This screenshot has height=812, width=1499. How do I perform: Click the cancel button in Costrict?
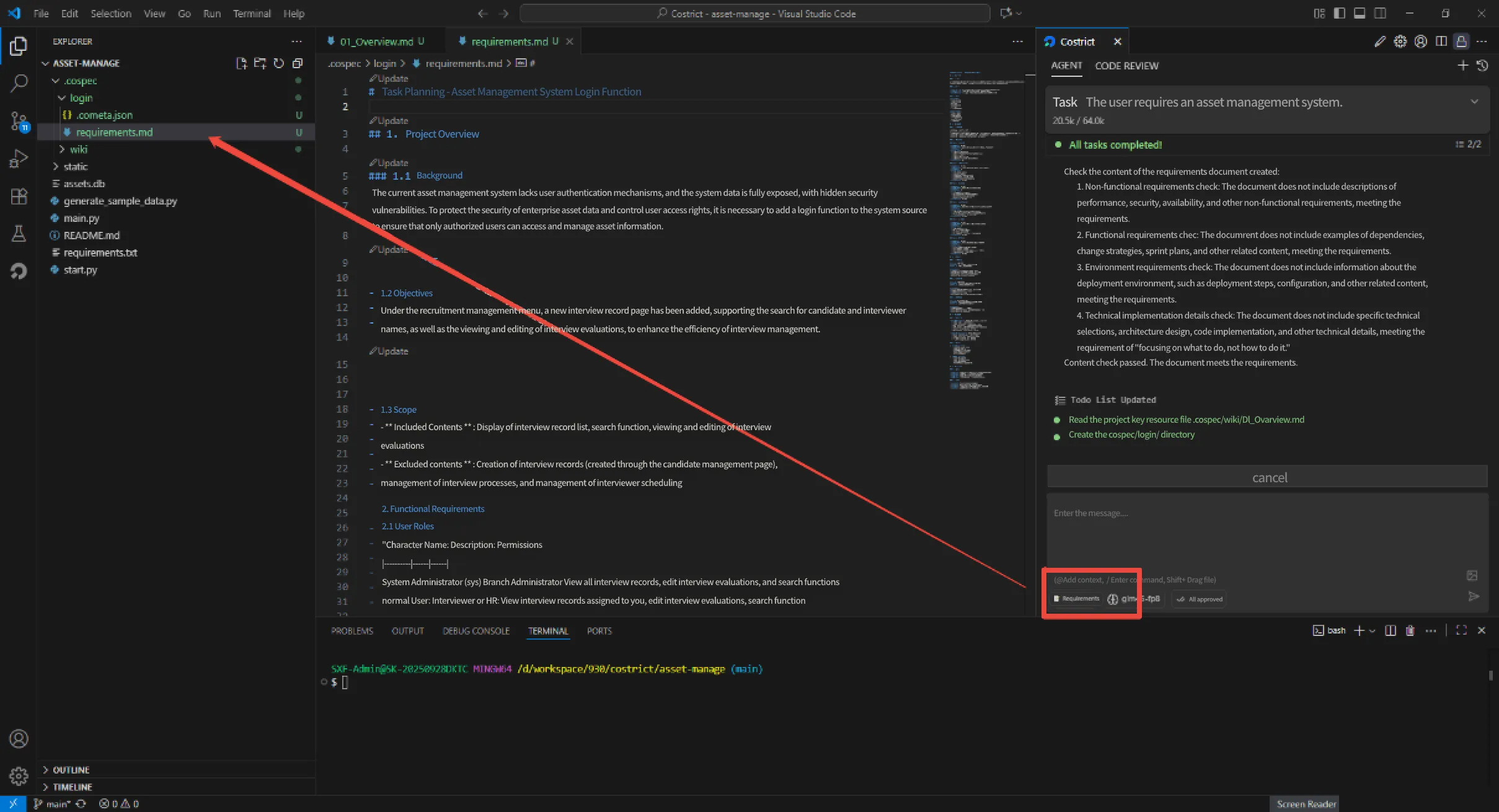1267,477
